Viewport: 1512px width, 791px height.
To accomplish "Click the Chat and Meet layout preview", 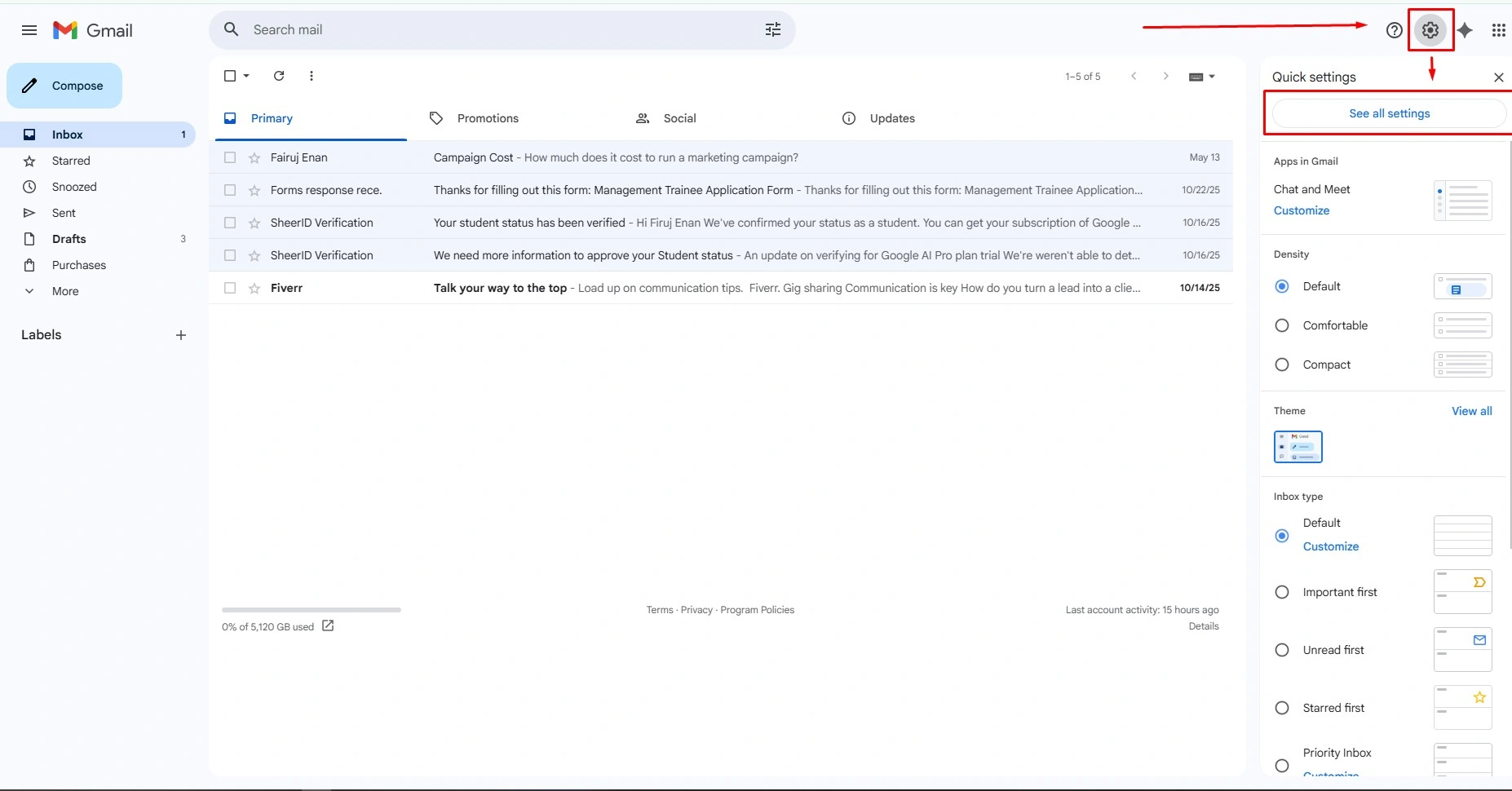I will coord(1463,201).
